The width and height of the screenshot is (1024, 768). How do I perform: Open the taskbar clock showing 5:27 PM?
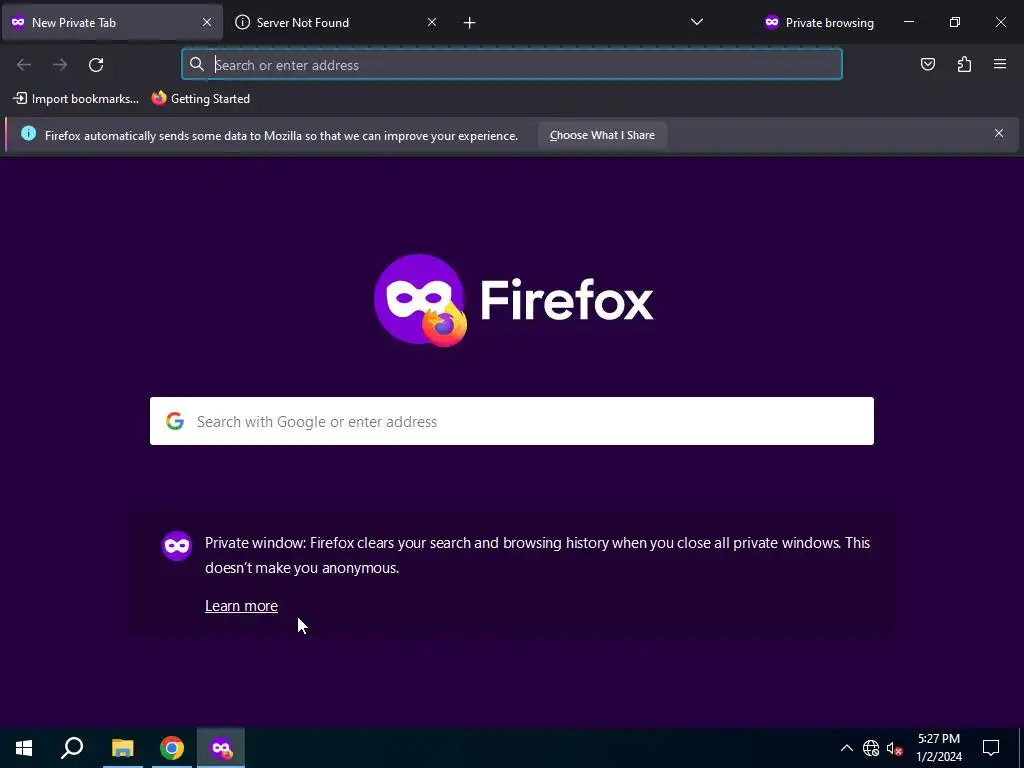point(938,748)
